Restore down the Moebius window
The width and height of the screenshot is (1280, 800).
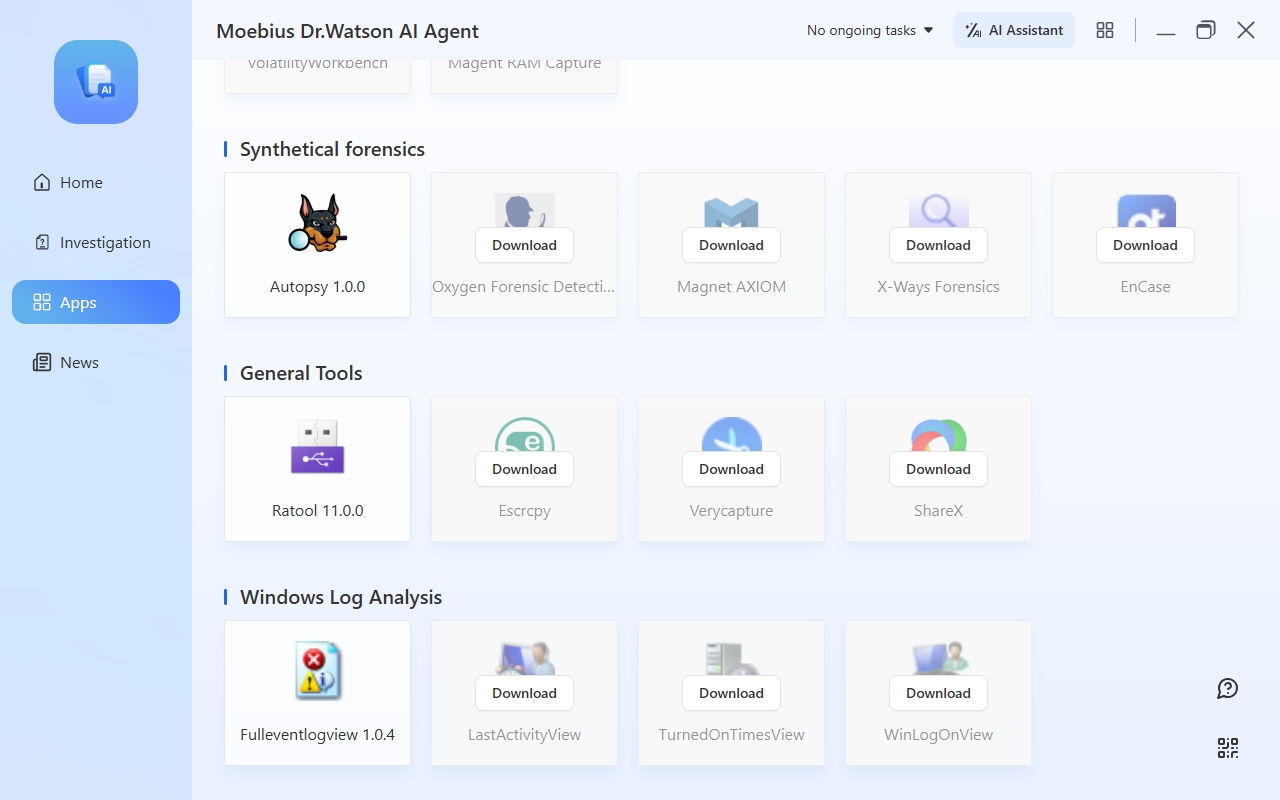[1205, 30]
